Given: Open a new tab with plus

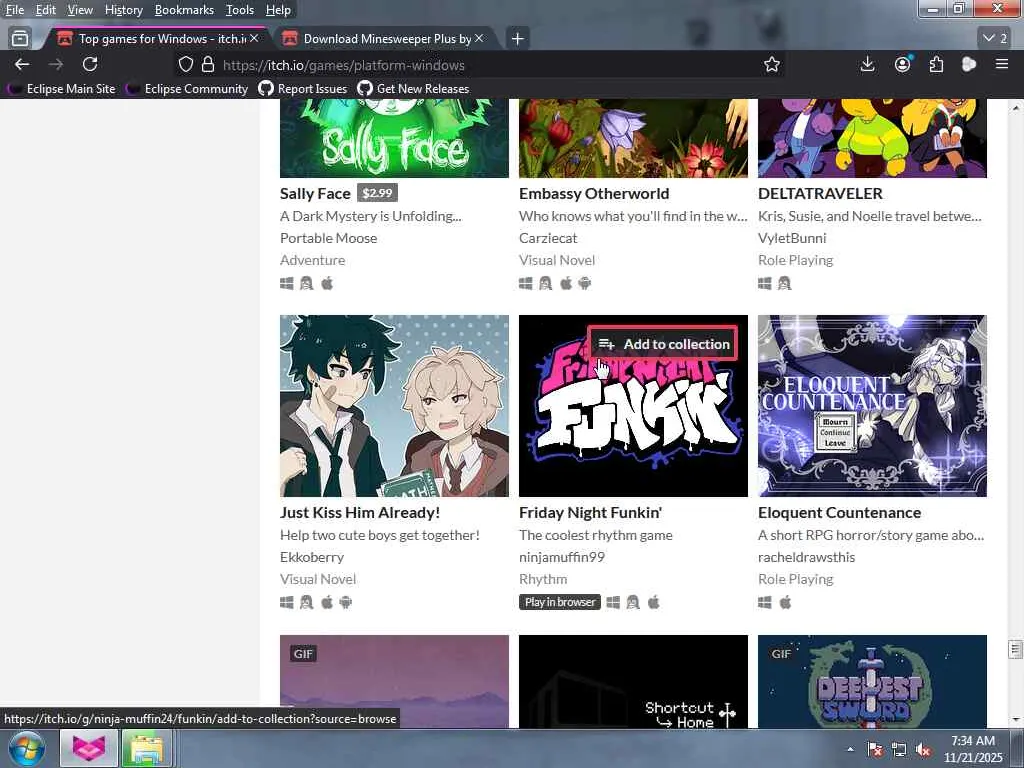Looking at the screenshot, I should click(517, 39).
